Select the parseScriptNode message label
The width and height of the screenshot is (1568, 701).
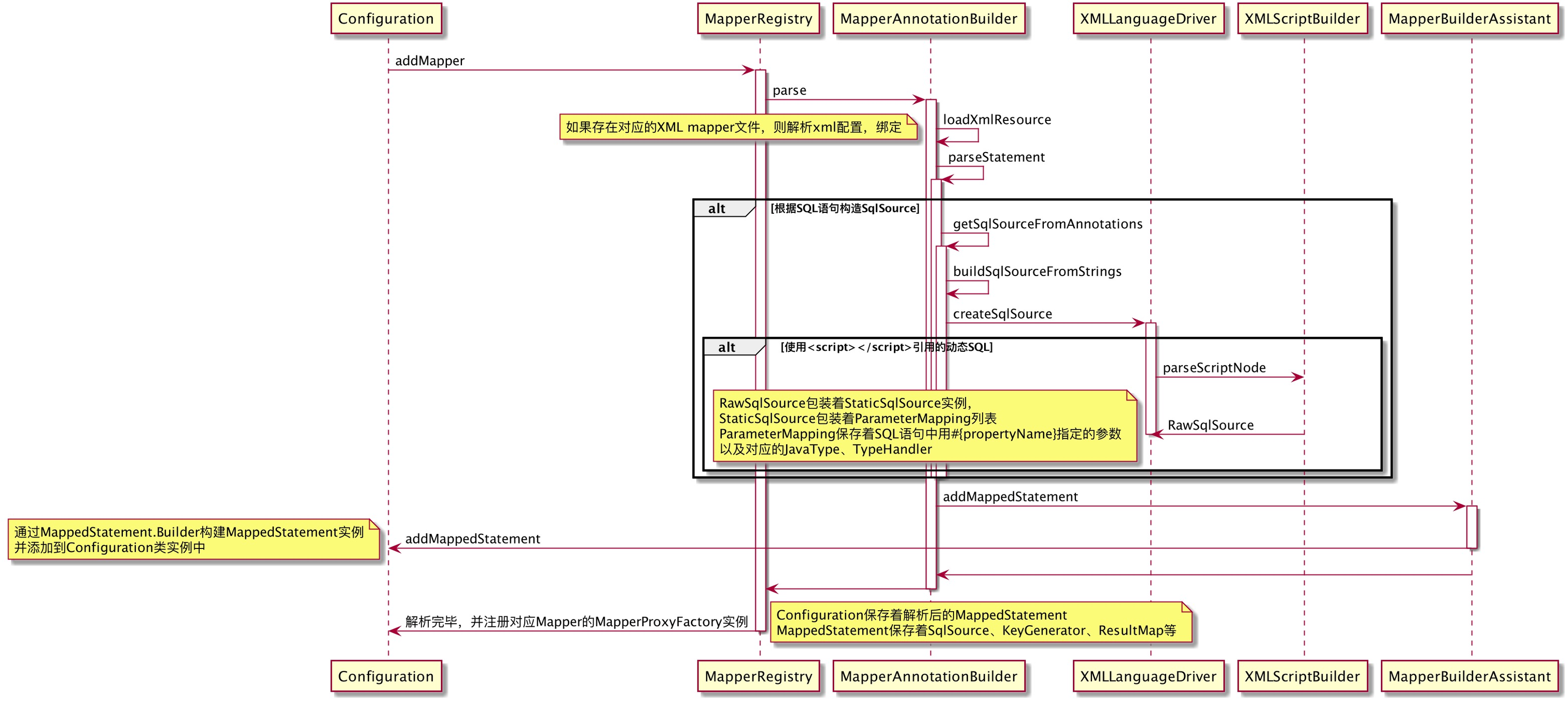(x=1214, y=368)
